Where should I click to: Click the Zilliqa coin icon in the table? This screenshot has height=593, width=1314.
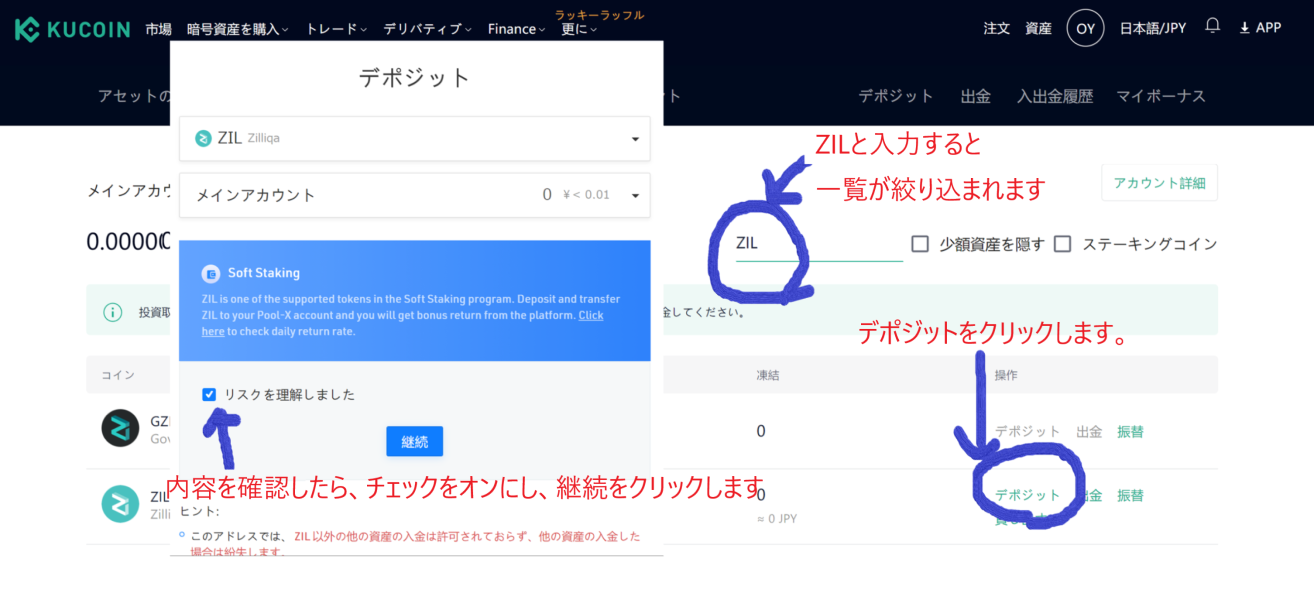click(x=120, y=503)
